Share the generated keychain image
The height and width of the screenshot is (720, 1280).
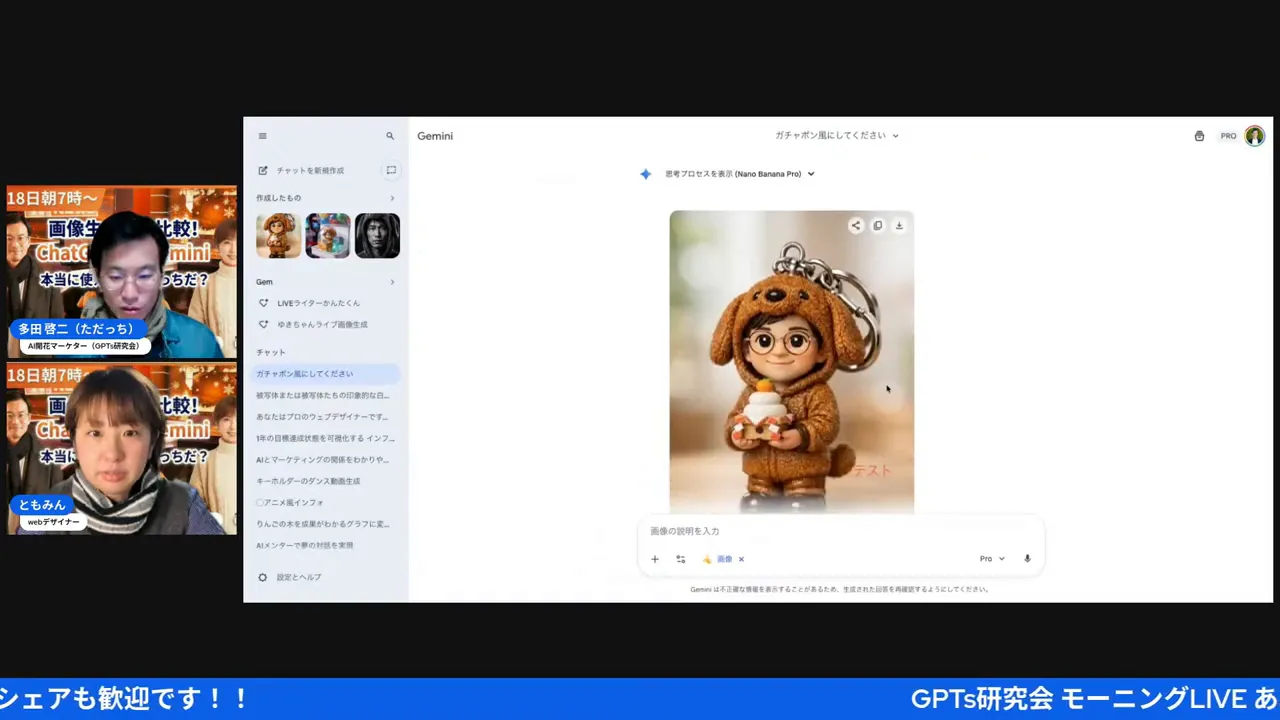[856, 225]
